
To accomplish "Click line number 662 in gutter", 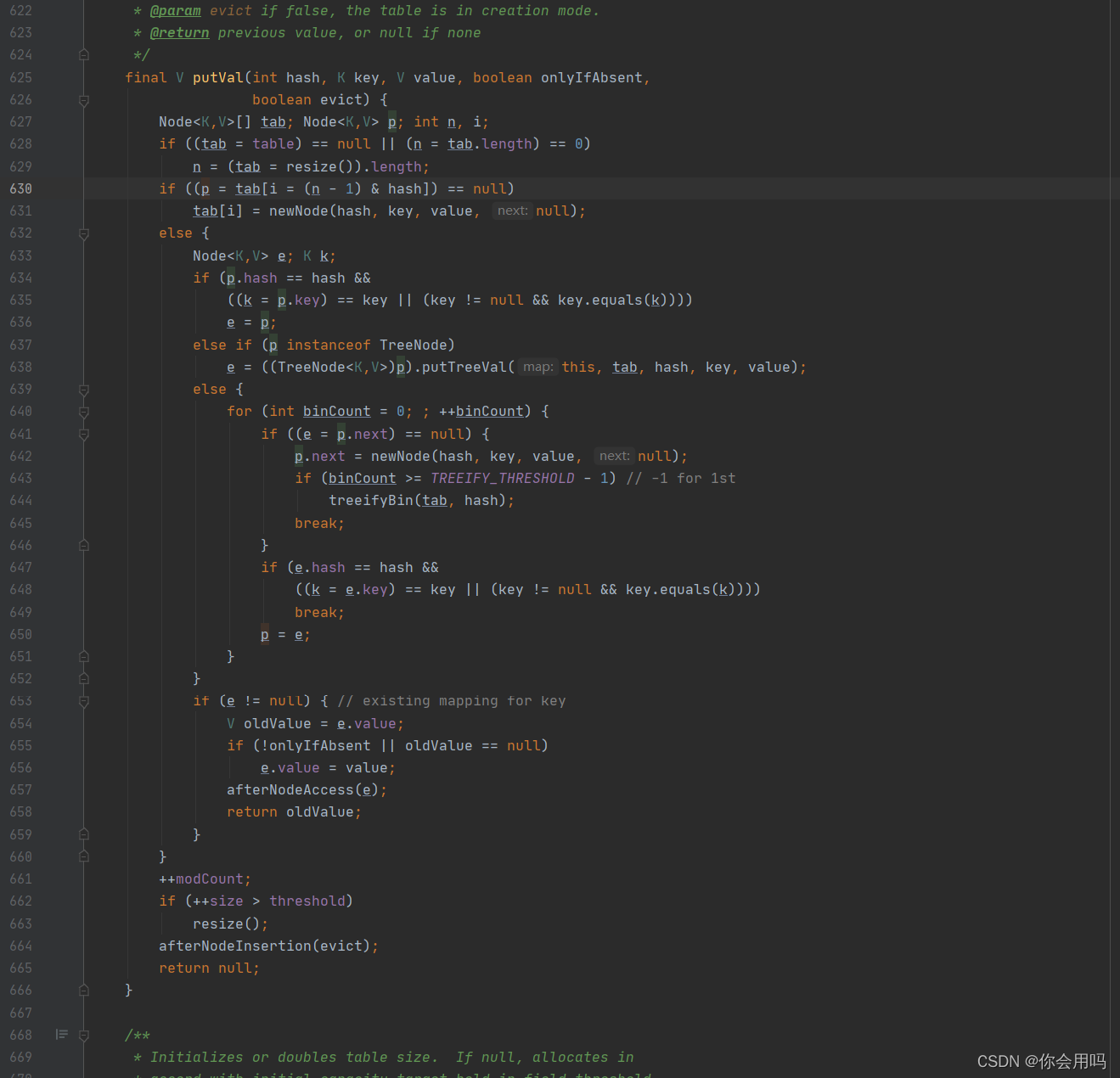I will (21, 901).
